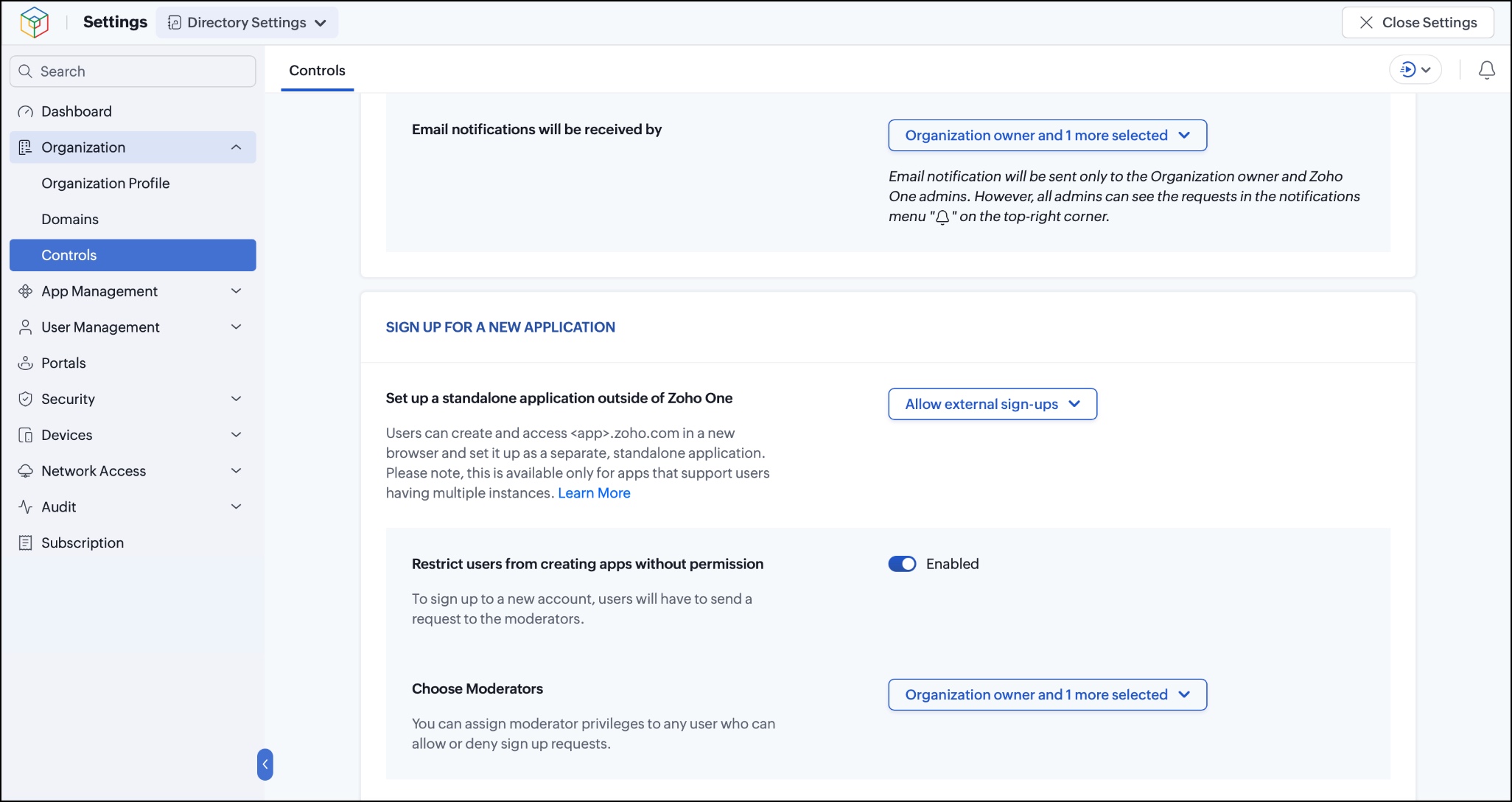The height and width of the screenshot is (802, 1512).
Task: Click the Dashboard gauge icon
Action: (x=25, y=111)
